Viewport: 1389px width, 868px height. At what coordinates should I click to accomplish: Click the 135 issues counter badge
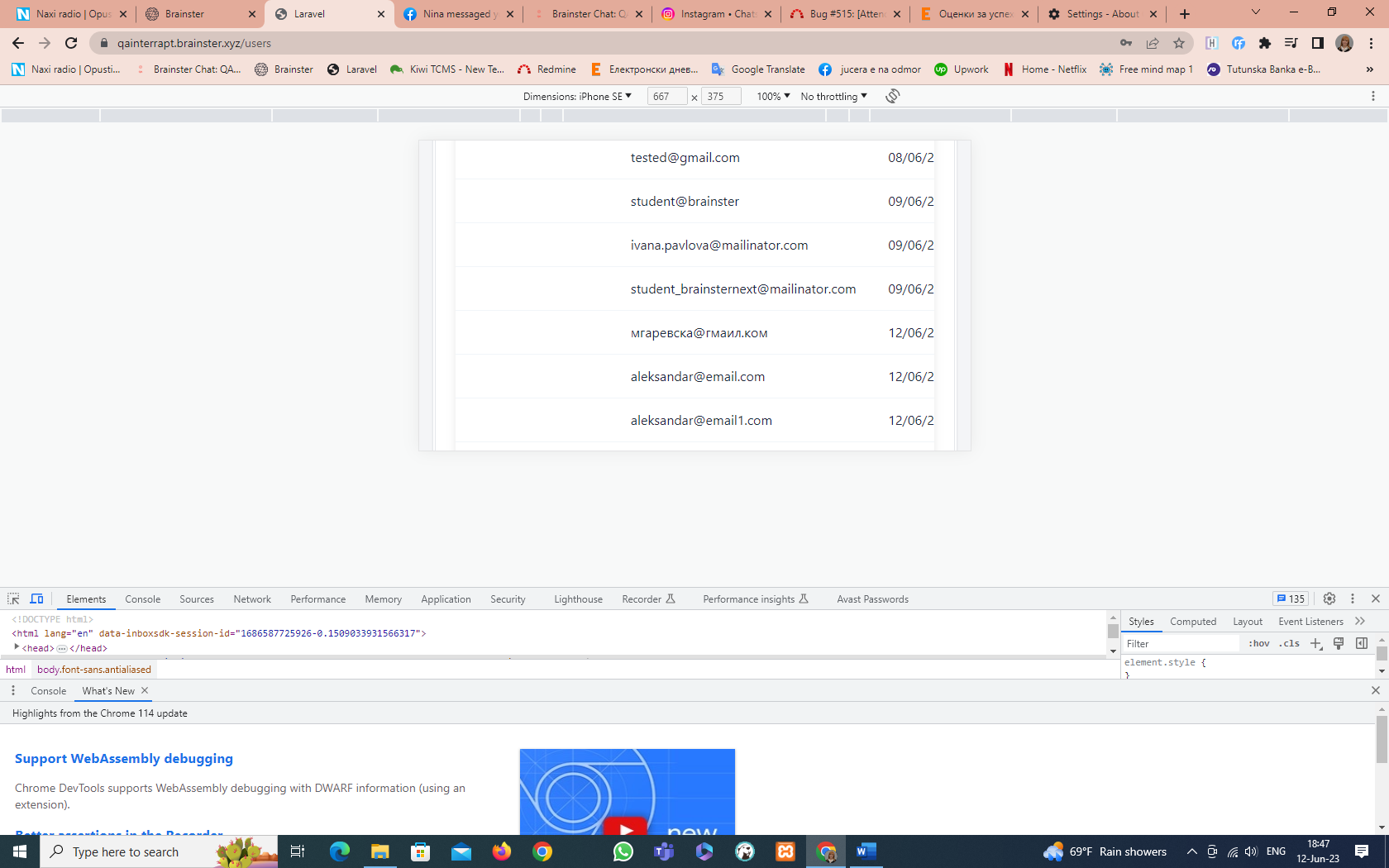tap(1291, 599)
